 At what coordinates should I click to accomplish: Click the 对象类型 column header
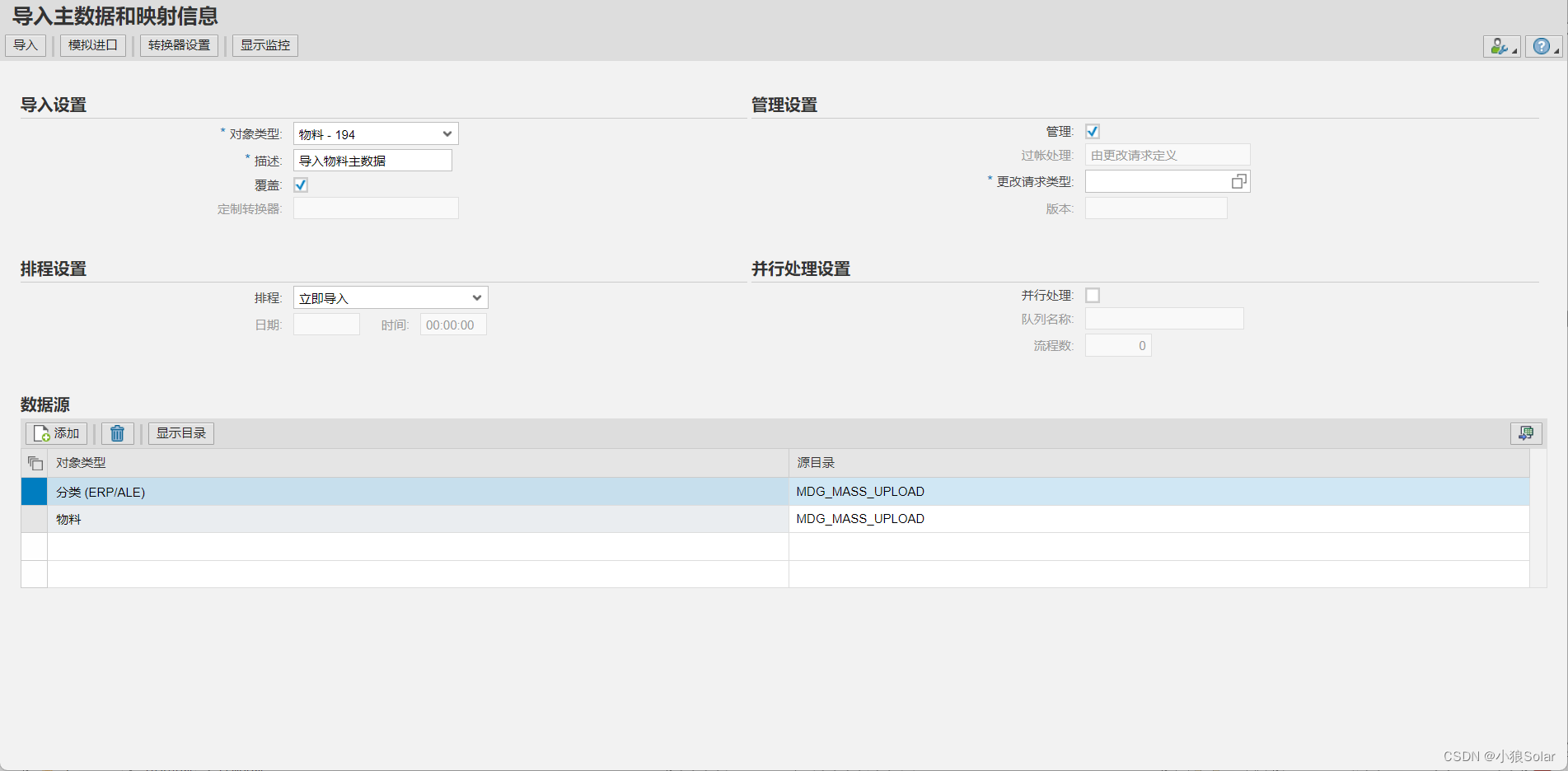click(418, 463)
